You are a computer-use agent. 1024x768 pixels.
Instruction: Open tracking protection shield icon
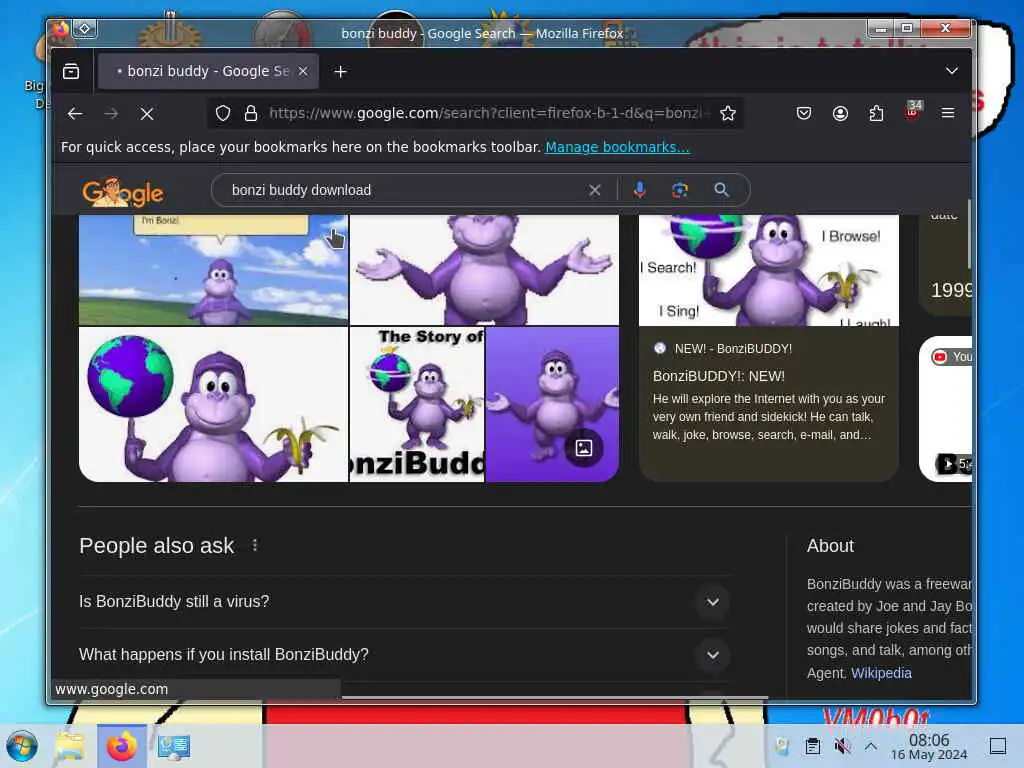(223, 114)
